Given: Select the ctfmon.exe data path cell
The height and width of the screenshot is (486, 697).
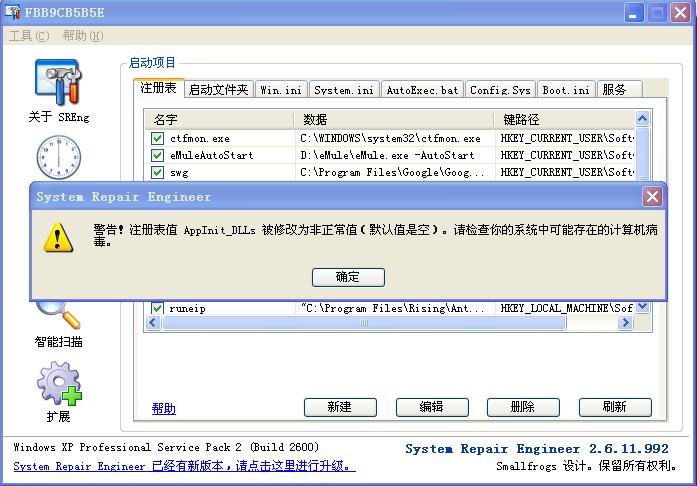Looking at the screenshot, I should coord(394,138).
